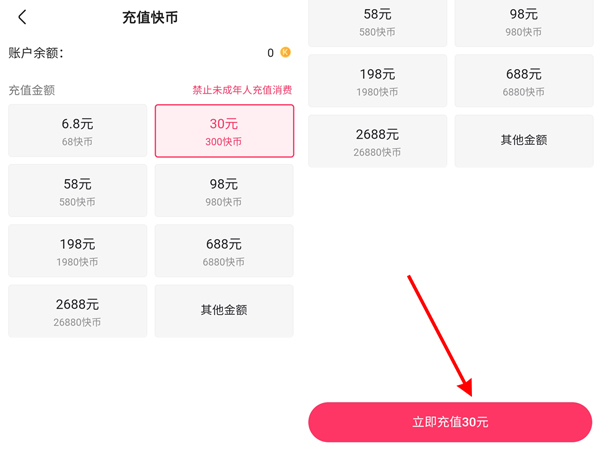Screen dimensions: 600x450
Task: Select the 6.8元 (68快币) recharge option
Action: click(77, 131)
